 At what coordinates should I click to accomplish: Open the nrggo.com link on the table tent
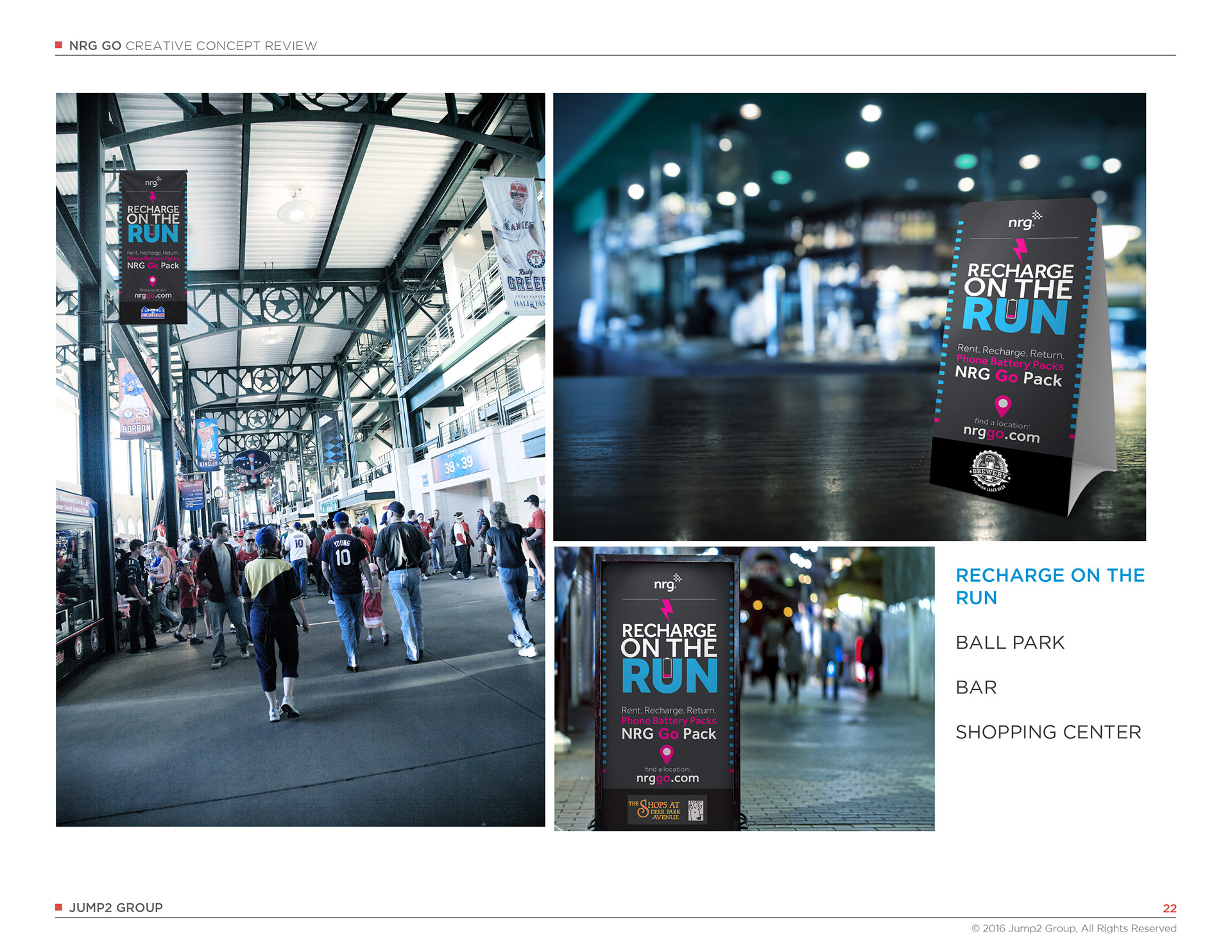point(1001,434)
